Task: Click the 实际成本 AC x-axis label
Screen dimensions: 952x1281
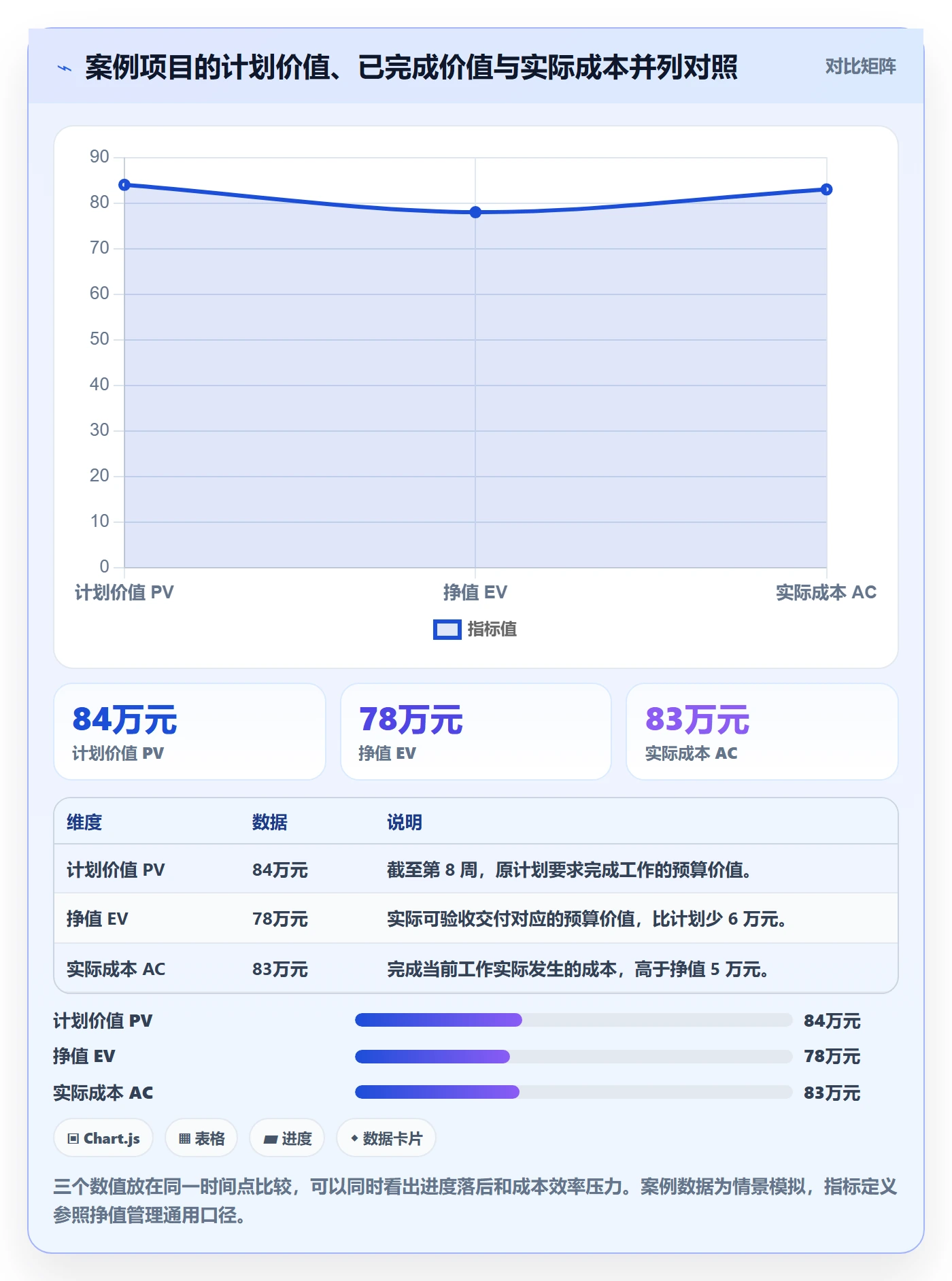Action: pos(826,592)
